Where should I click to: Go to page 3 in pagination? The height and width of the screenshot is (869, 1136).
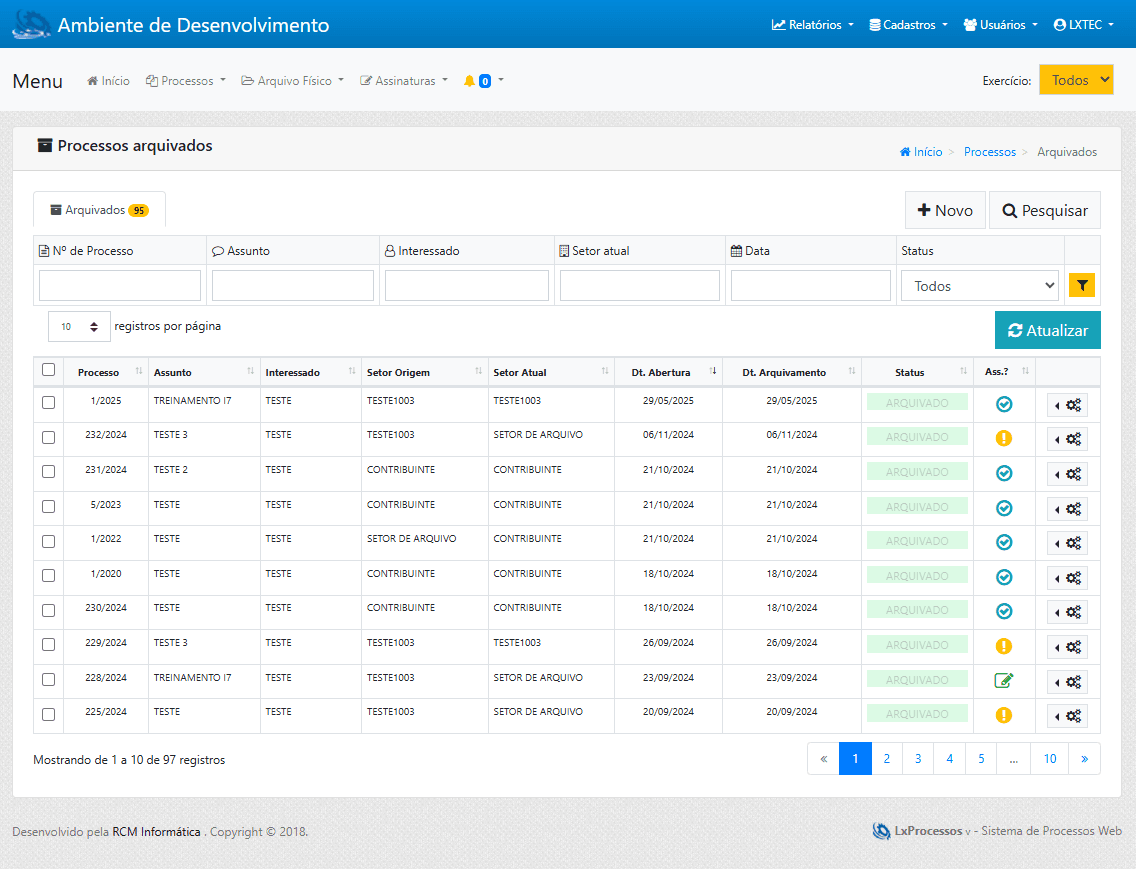[918, 759]
